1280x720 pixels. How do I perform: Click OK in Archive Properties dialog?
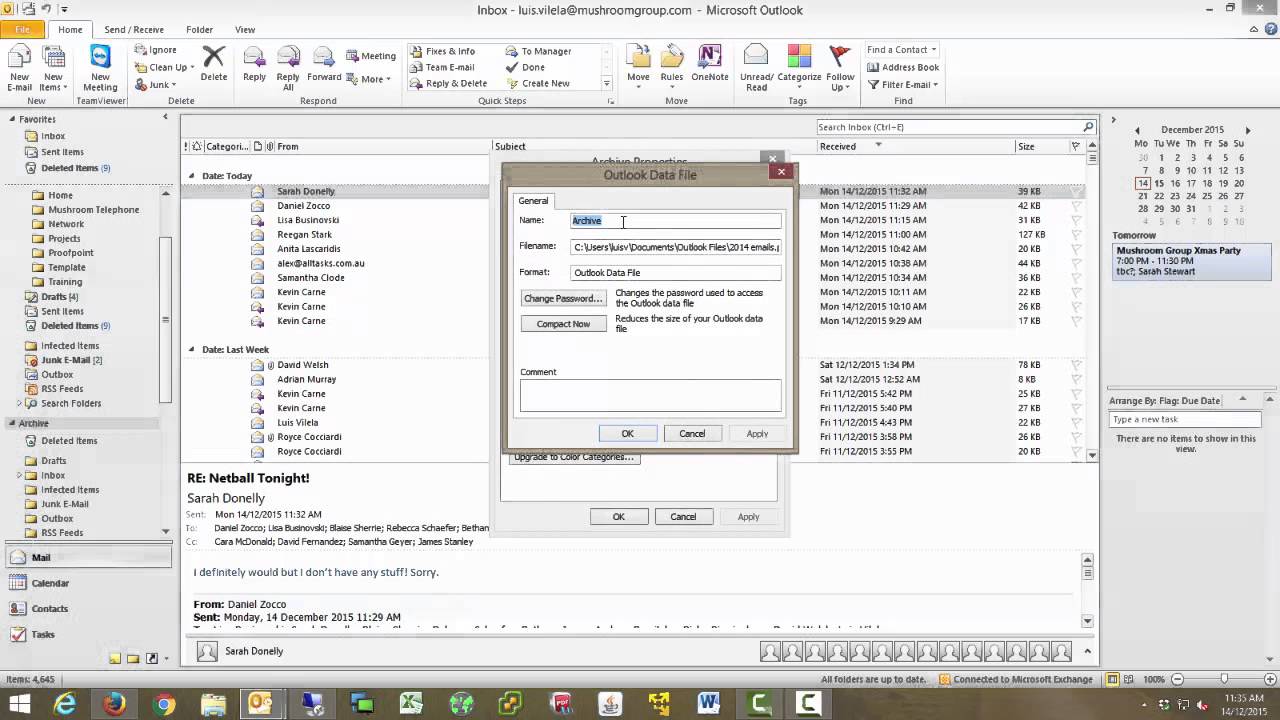(618, 516)
